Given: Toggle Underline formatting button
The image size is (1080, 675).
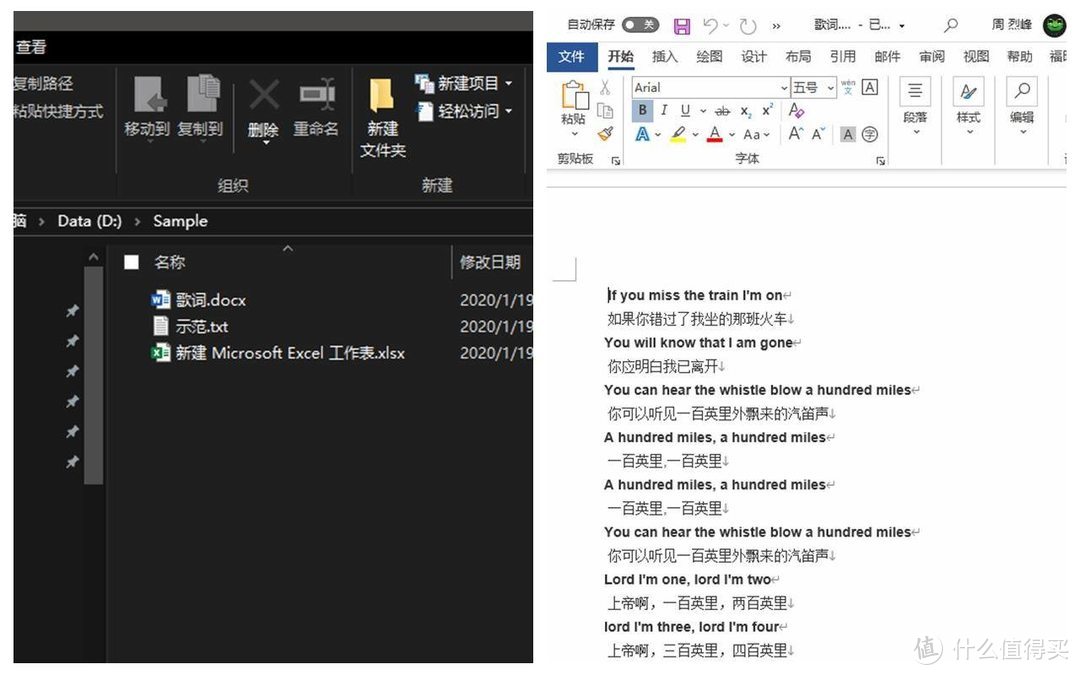Looking at the screenshot, I should [x=685, y=110].
